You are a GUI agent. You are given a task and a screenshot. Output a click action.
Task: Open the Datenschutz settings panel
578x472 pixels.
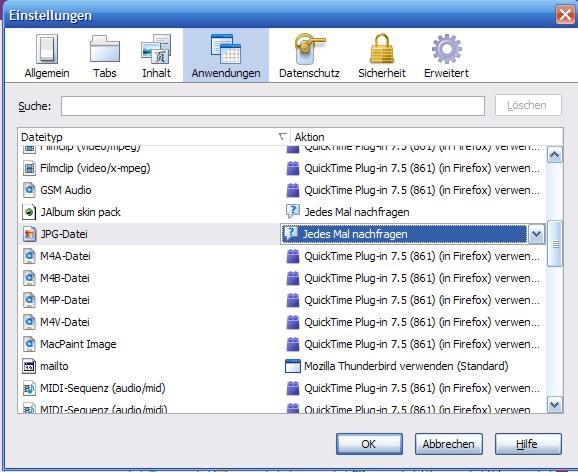point(309,56)
